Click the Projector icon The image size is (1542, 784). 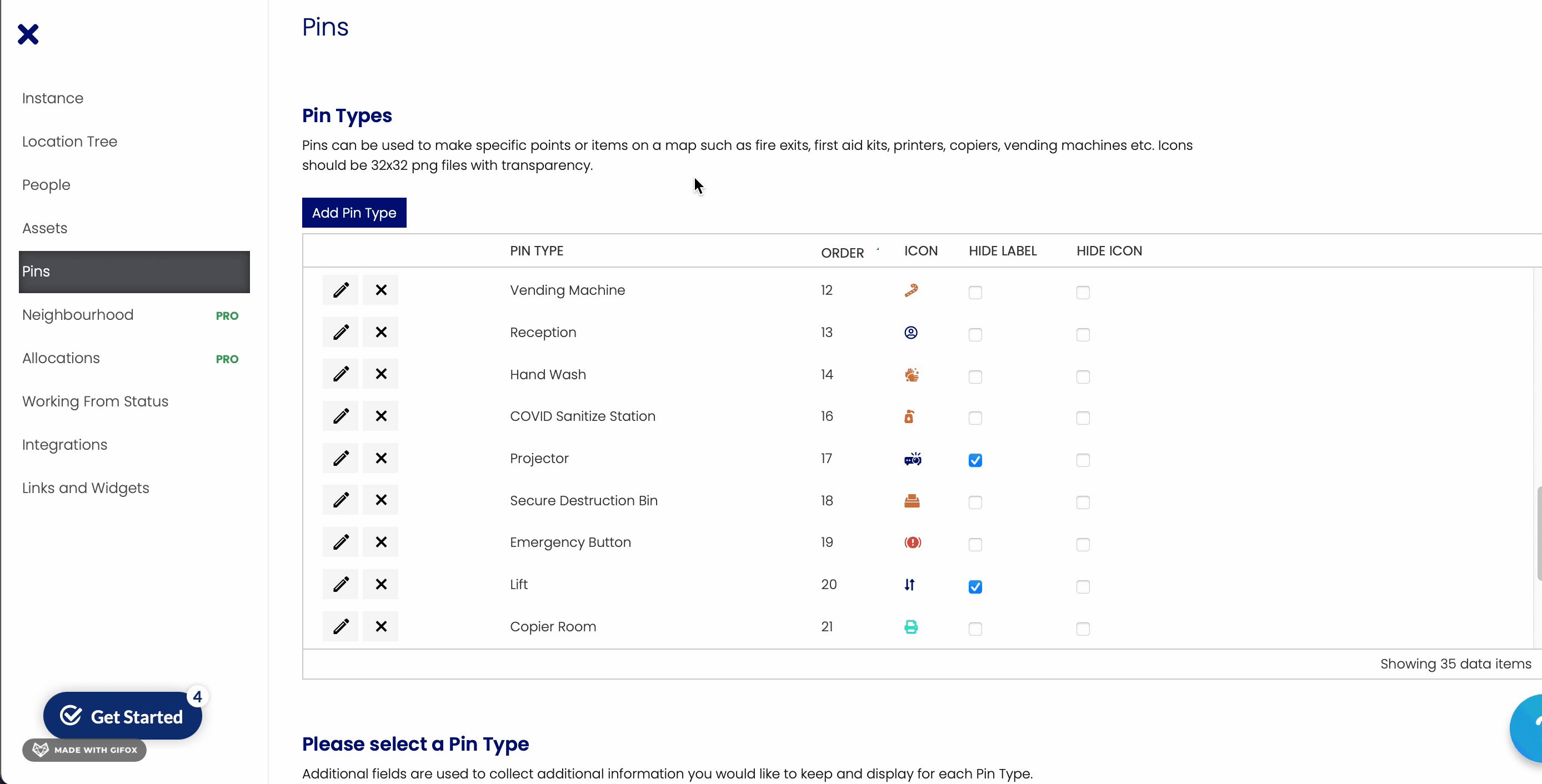point(913,459)
